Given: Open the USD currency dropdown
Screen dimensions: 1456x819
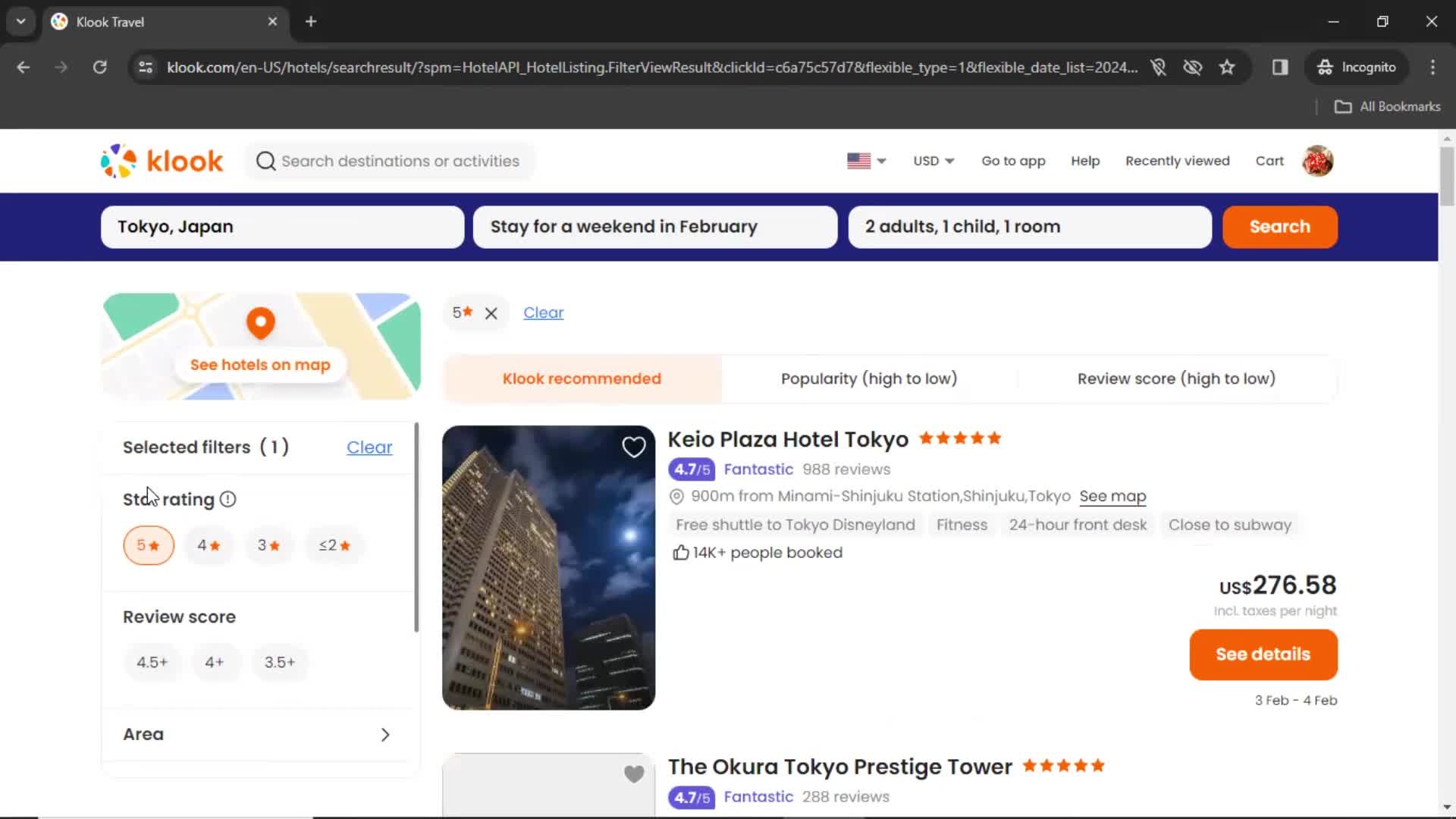Looking at the screenshot, I should pyautogui.click(x=934, y=161).
